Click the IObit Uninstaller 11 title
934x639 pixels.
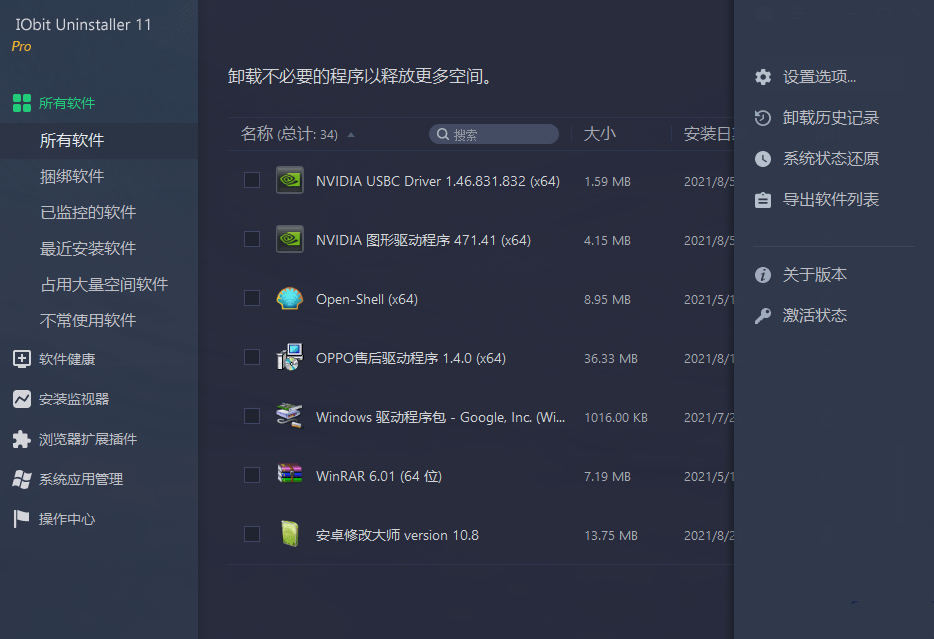pos(83,24)
